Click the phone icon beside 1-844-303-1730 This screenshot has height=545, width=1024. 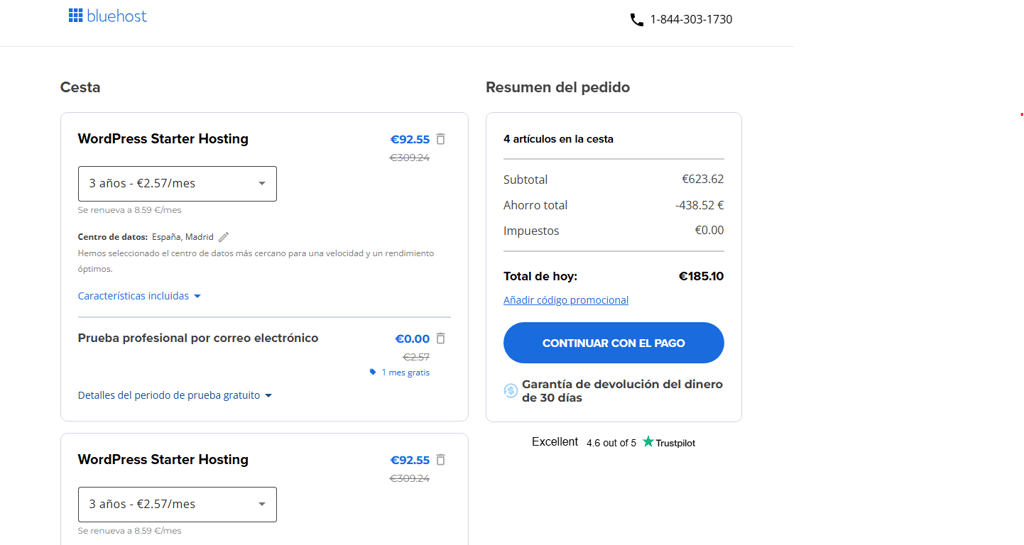pos(637,20)
